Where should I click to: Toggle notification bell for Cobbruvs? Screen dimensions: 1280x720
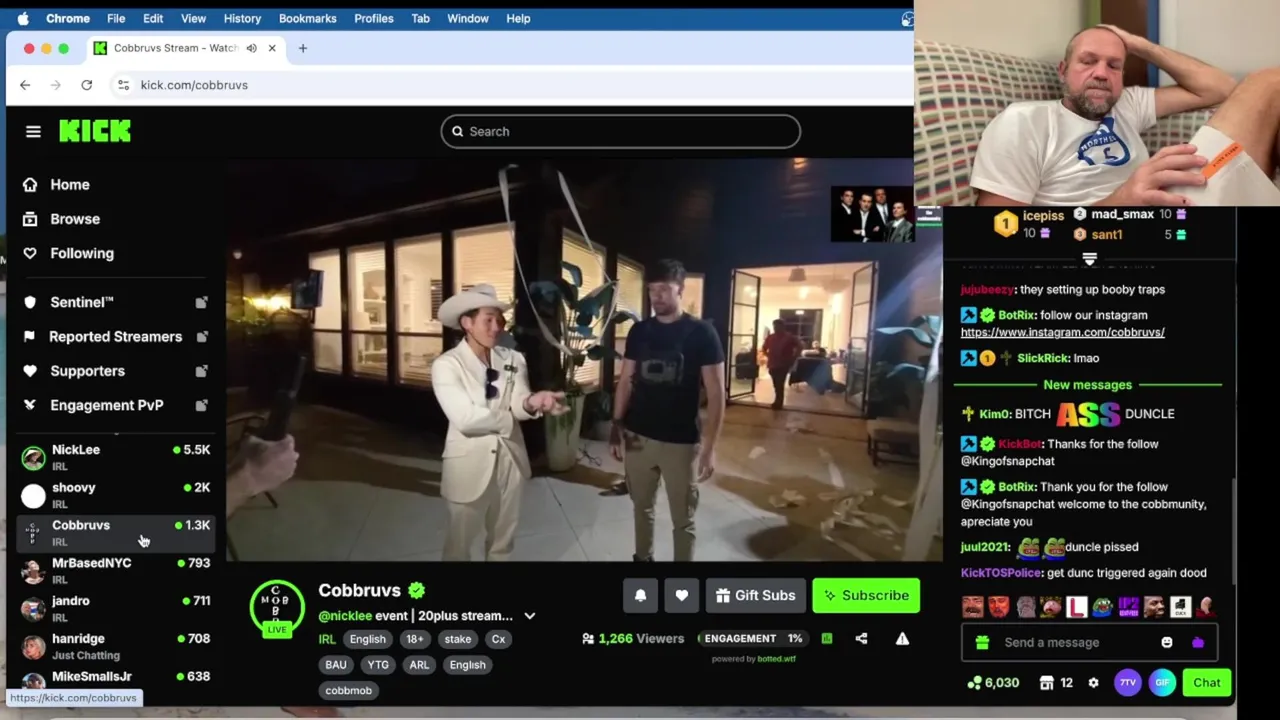pyautogui.click(x=641, y=595)
